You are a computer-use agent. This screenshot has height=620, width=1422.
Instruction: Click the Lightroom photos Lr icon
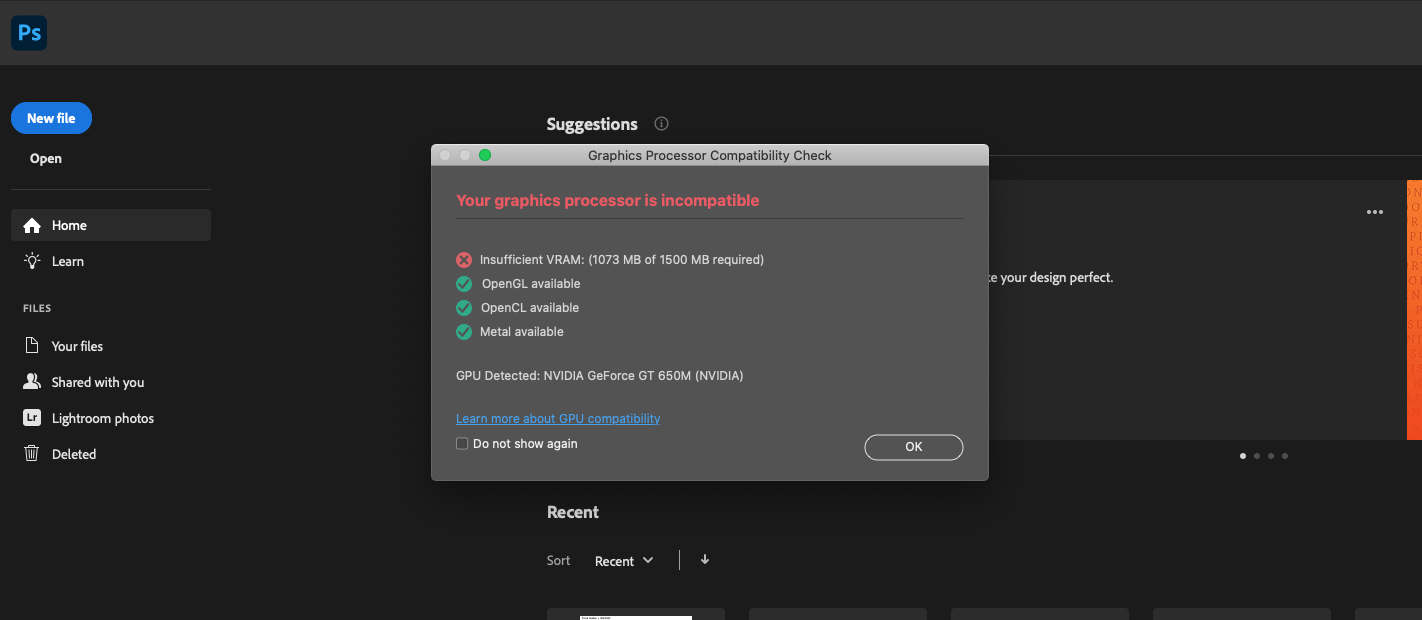32,418
